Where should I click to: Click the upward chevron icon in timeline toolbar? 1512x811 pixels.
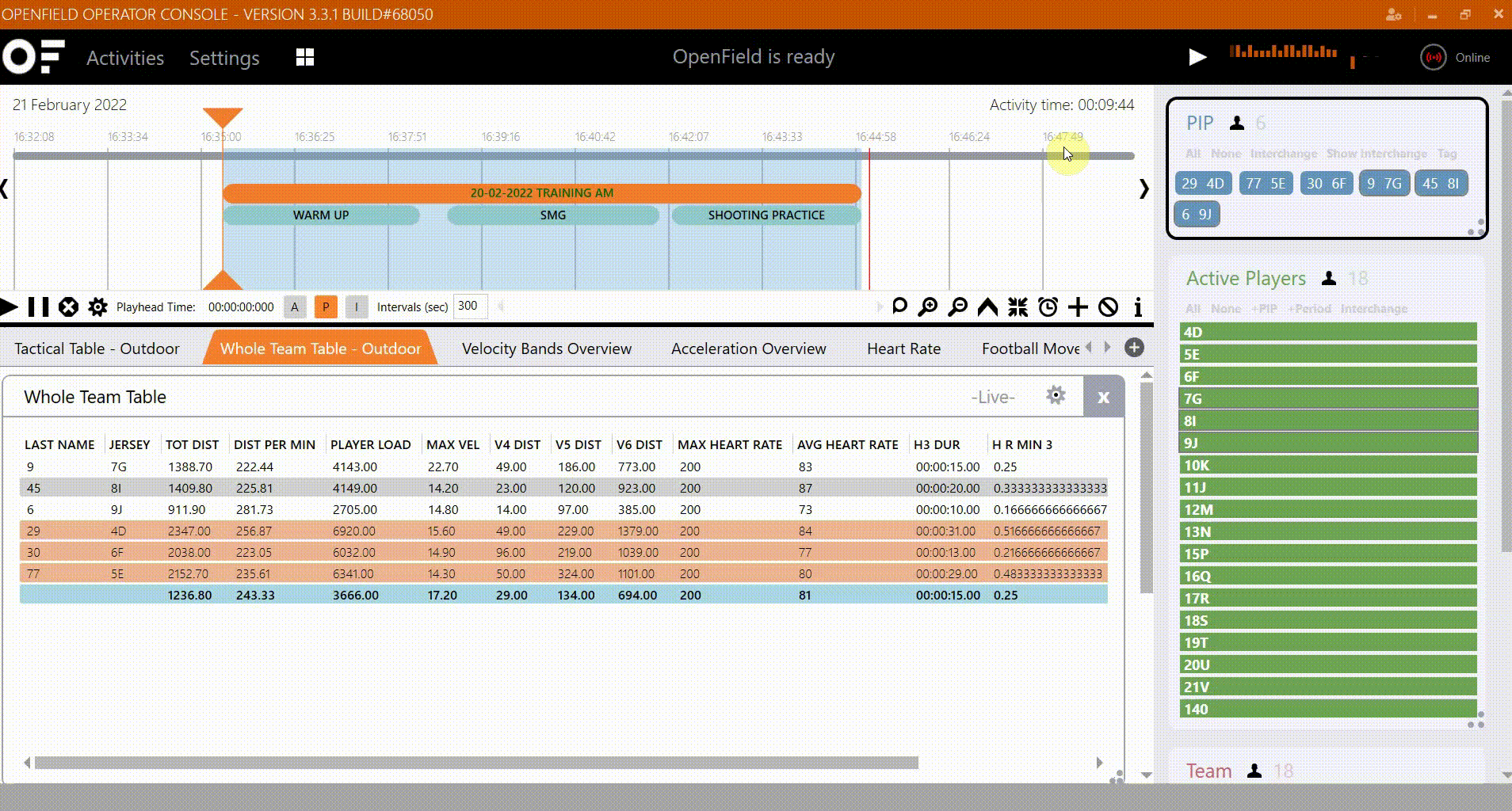[x=987, y=307]
